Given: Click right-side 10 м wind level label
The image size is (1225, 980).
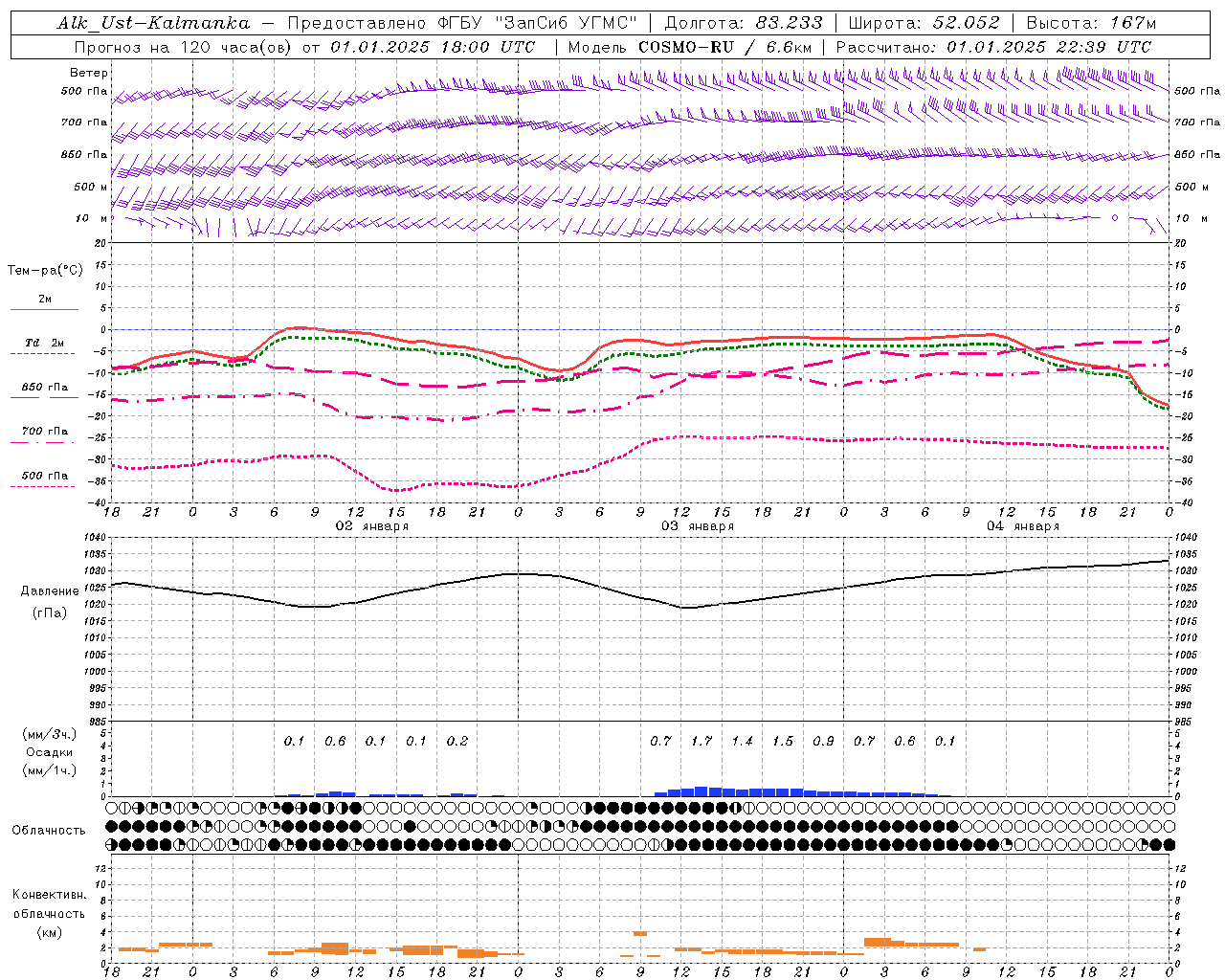Looking at the screenshot, I should pos(1191,219).
